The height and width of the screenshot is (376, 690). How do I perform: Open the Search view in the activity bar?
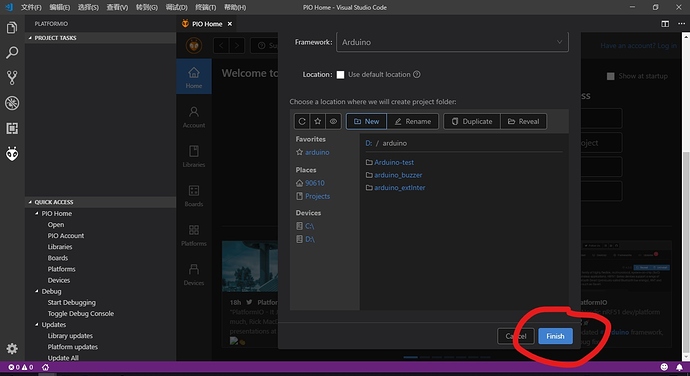[x=12, y=53]
